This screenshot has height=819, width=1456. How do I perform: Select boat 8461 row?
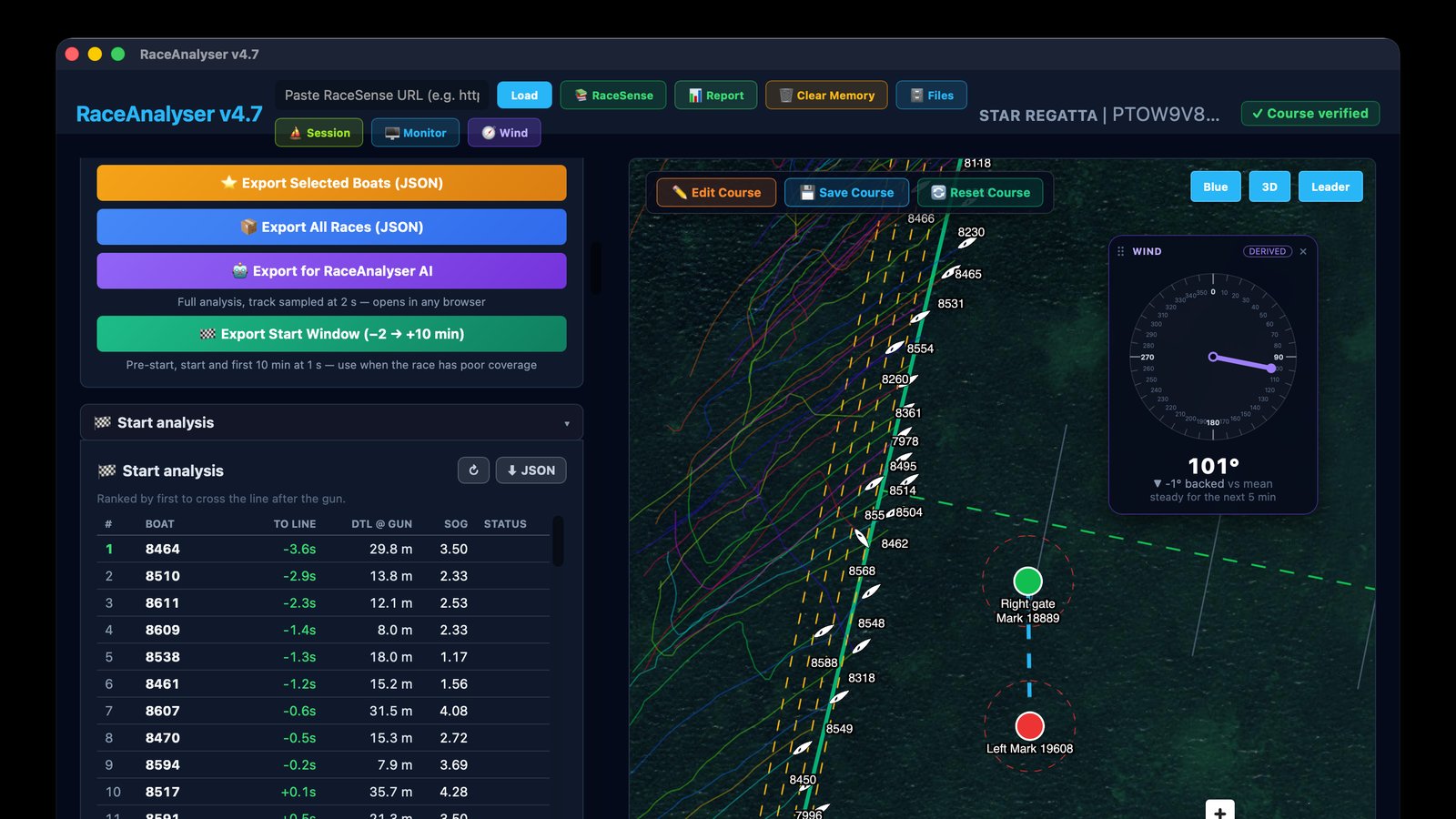pos(323,683)
